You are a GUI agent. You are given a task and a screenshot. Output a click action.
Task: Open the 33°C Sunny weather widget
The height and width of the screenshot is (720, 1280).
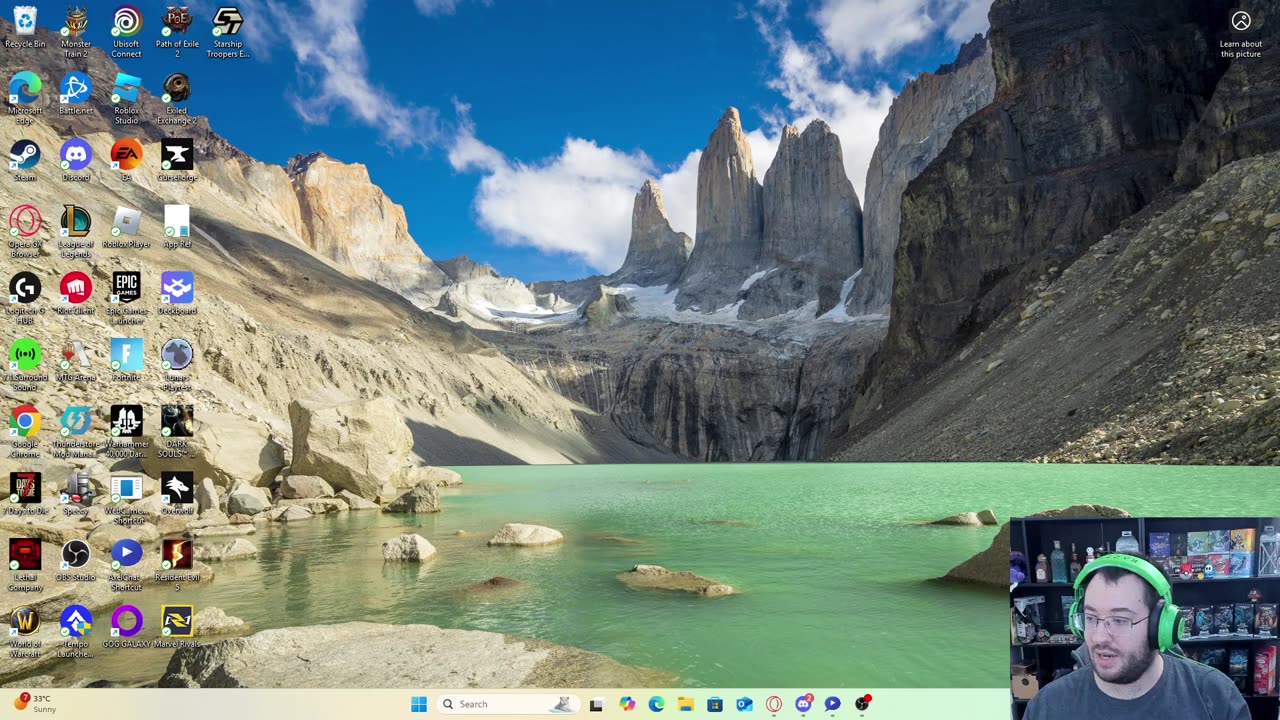34,703
